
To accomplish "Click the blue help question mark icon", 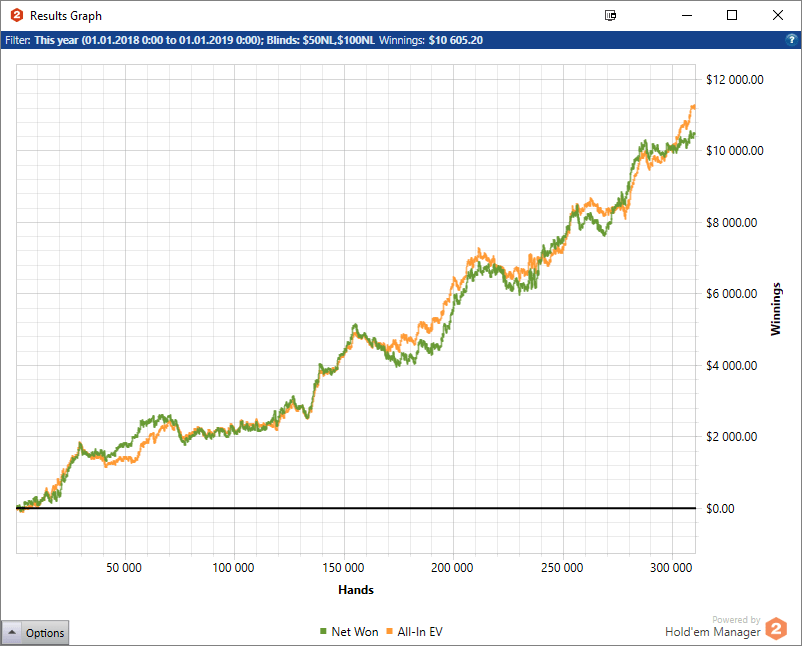I will point(791,40).
